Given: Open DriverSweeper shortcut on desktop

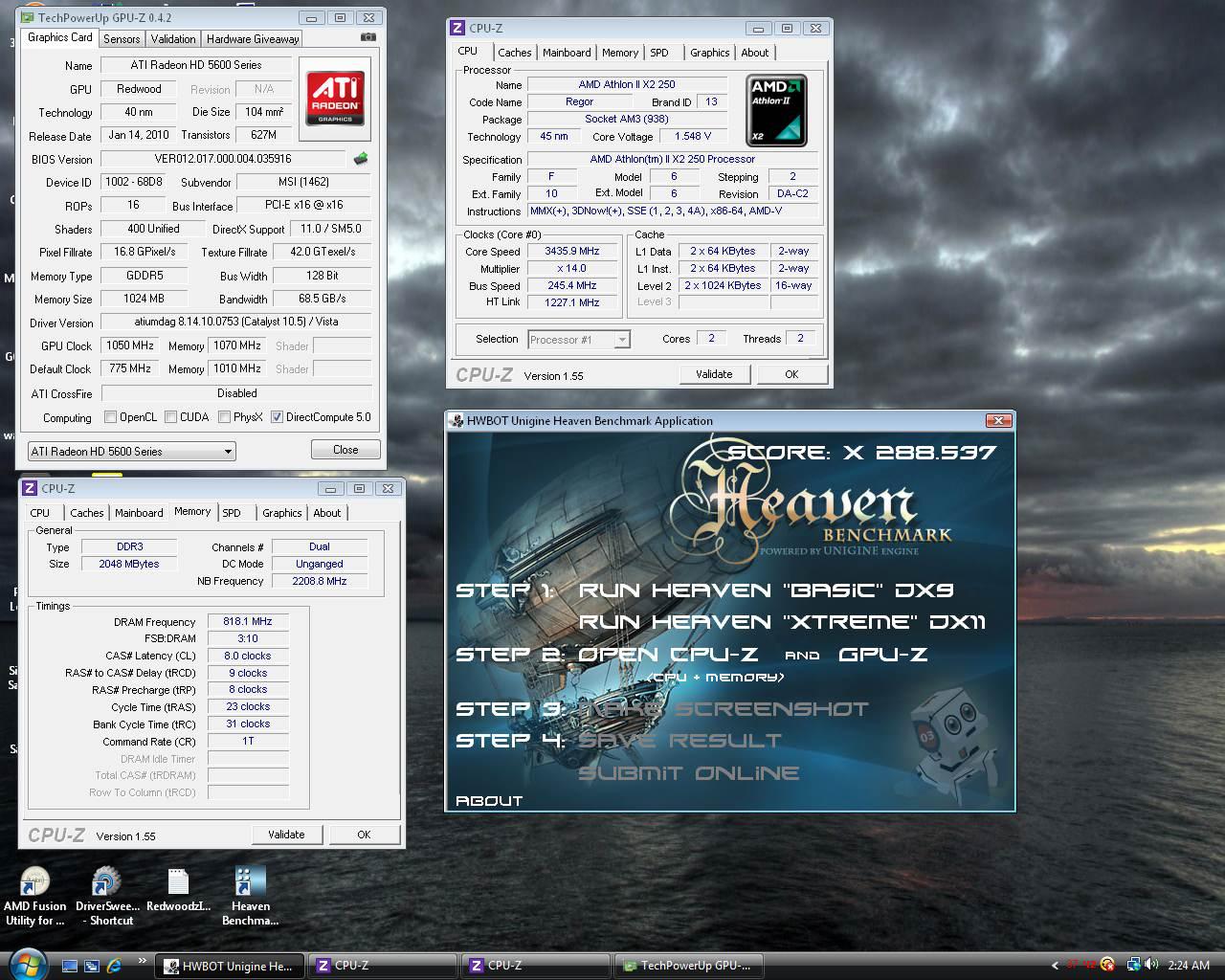Looking at the screenshot, I should coord(106,897).
